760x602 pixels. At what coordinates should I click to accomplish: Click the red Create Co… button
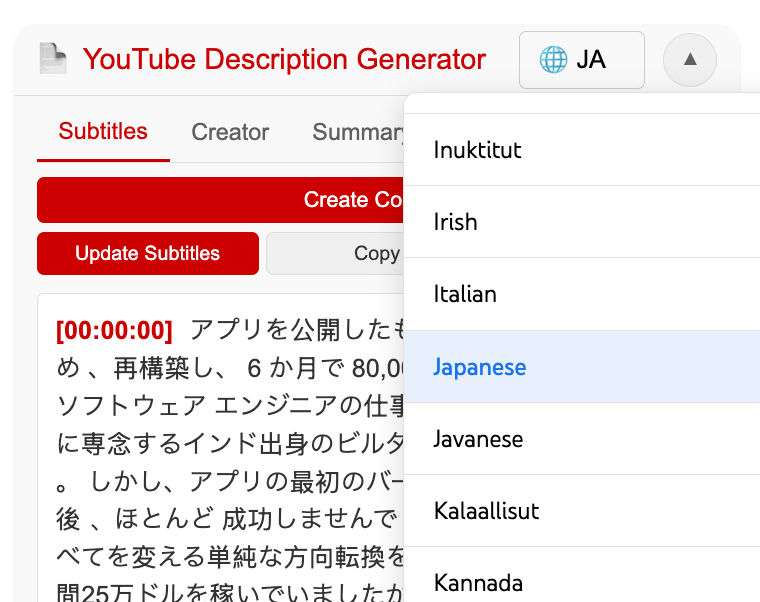(x=220, y=200)
